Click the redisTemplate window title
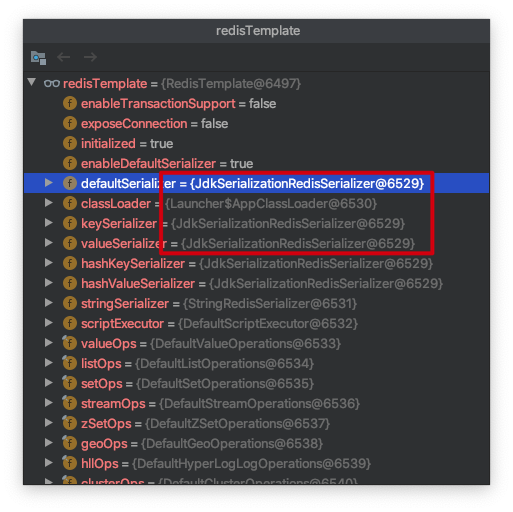 click(258, 31)
